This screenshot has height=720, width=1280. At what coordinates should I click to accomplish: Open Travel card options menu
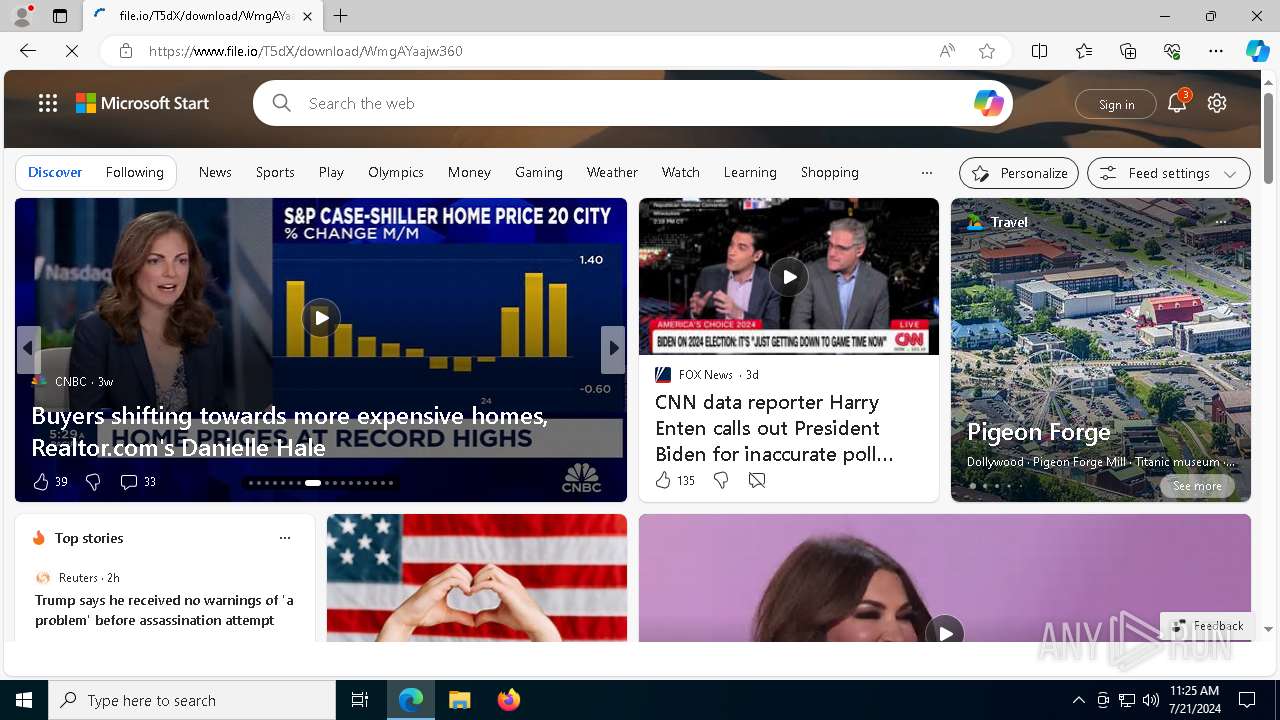point(1220,222)
